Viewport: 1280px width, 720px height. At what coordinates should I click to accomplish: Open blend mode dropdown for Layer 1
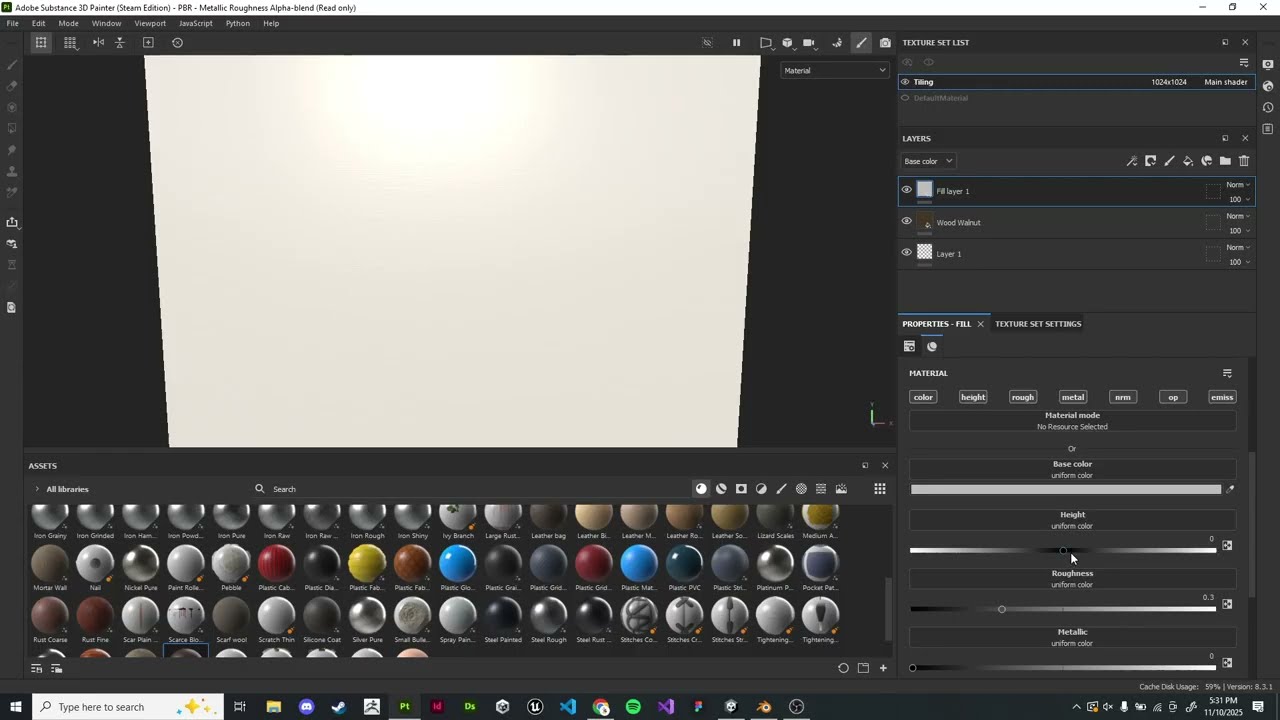(x=1238, y=247)
